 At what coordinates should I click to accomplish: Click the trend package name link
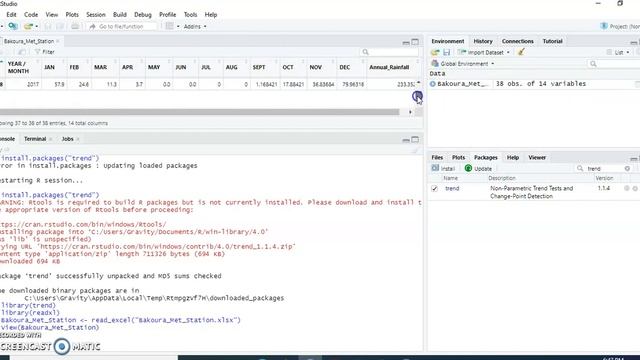[x=452, y=189]
